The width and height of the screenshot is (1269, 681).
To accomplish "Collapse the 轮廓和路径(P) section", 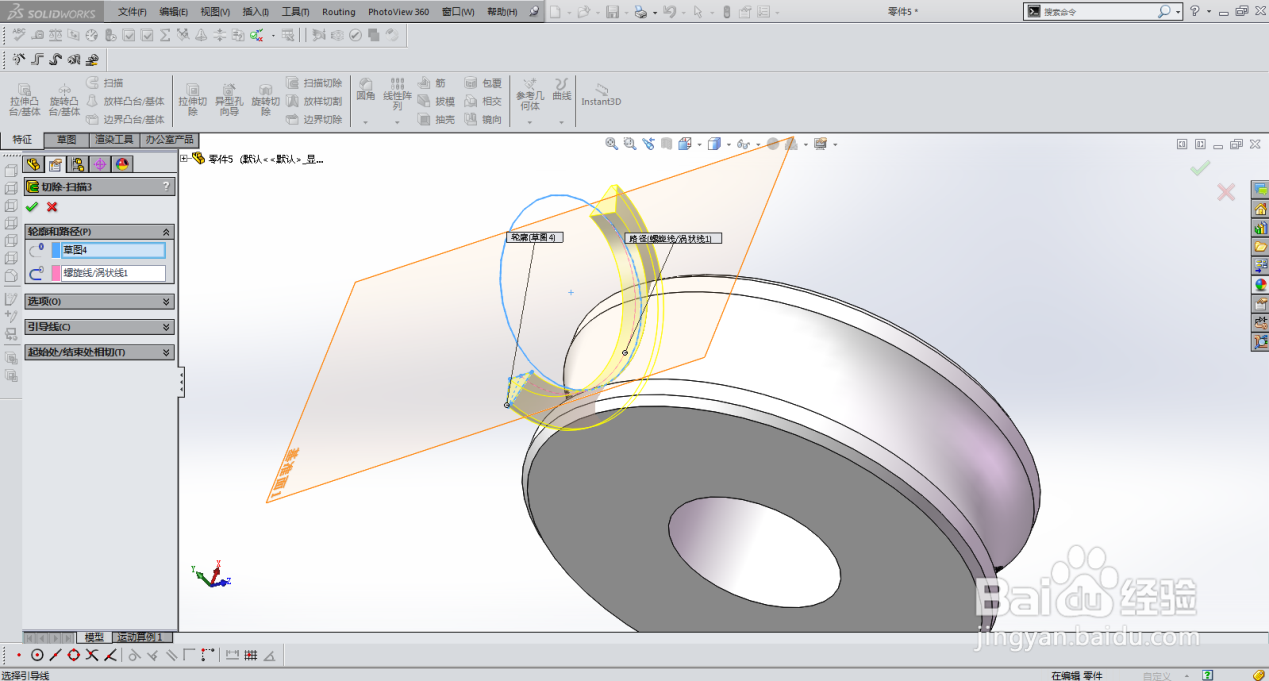I will pos(166,232).
